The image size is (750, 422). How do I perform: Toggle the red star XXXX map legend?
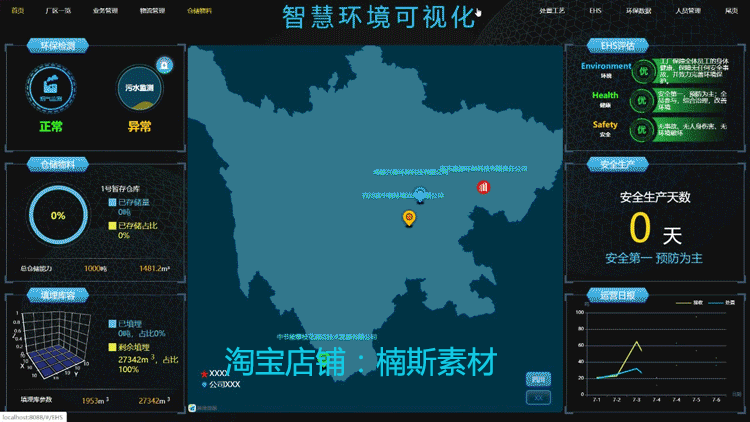pyautogui.click(x=214, y=373)
